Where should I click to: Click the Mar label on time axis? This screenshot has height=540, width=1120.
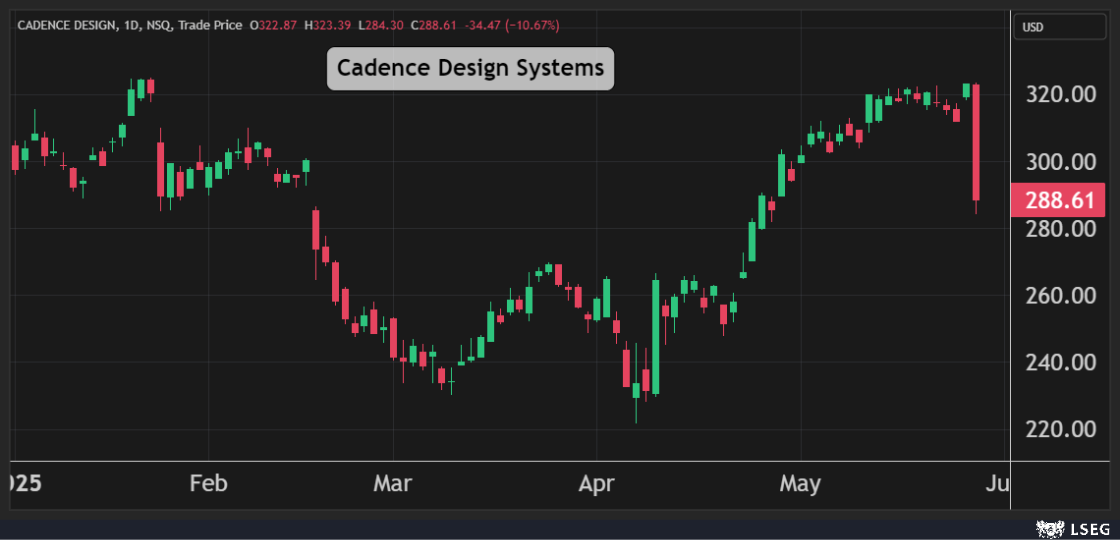(392, 484)
